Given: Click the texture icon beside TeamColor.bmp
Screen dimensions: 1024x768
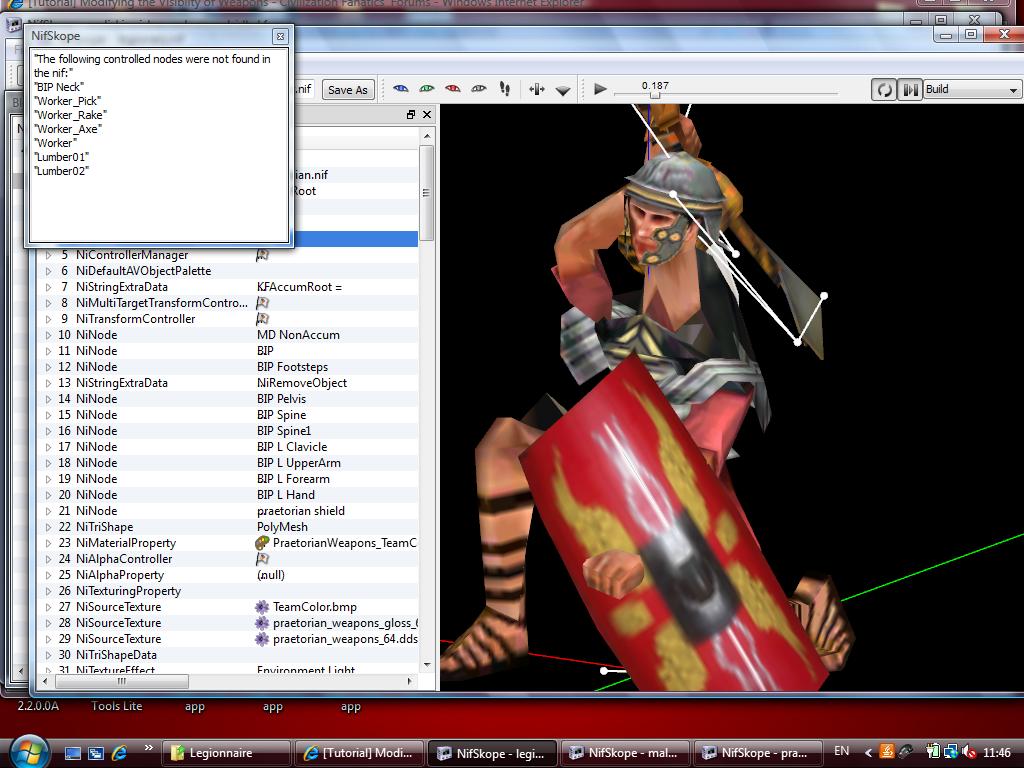Looking at the screenshot, I should pyautogui.click(x=262, y=607).
